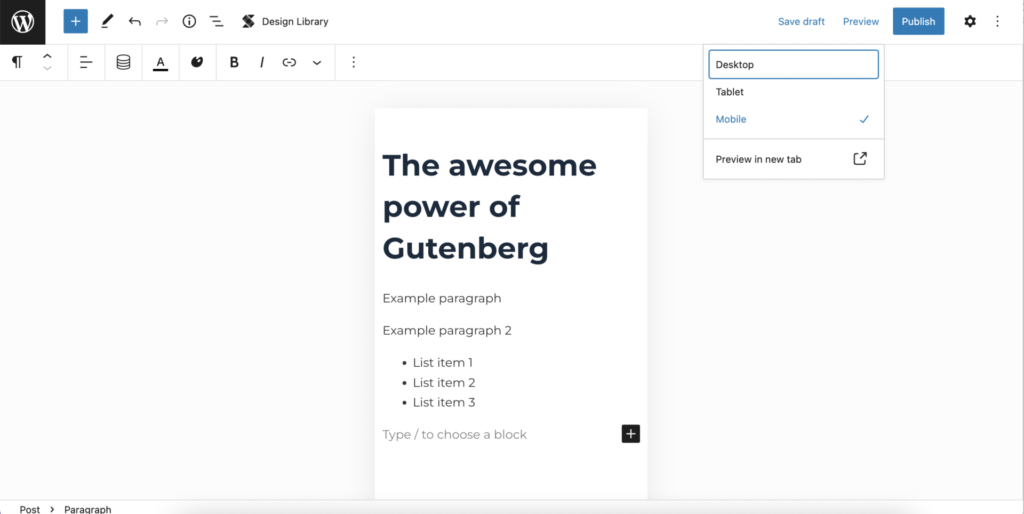Open the text color picker
This screenshot has height=514, width=1024.
pyautogui.click(x=160, y=62)
